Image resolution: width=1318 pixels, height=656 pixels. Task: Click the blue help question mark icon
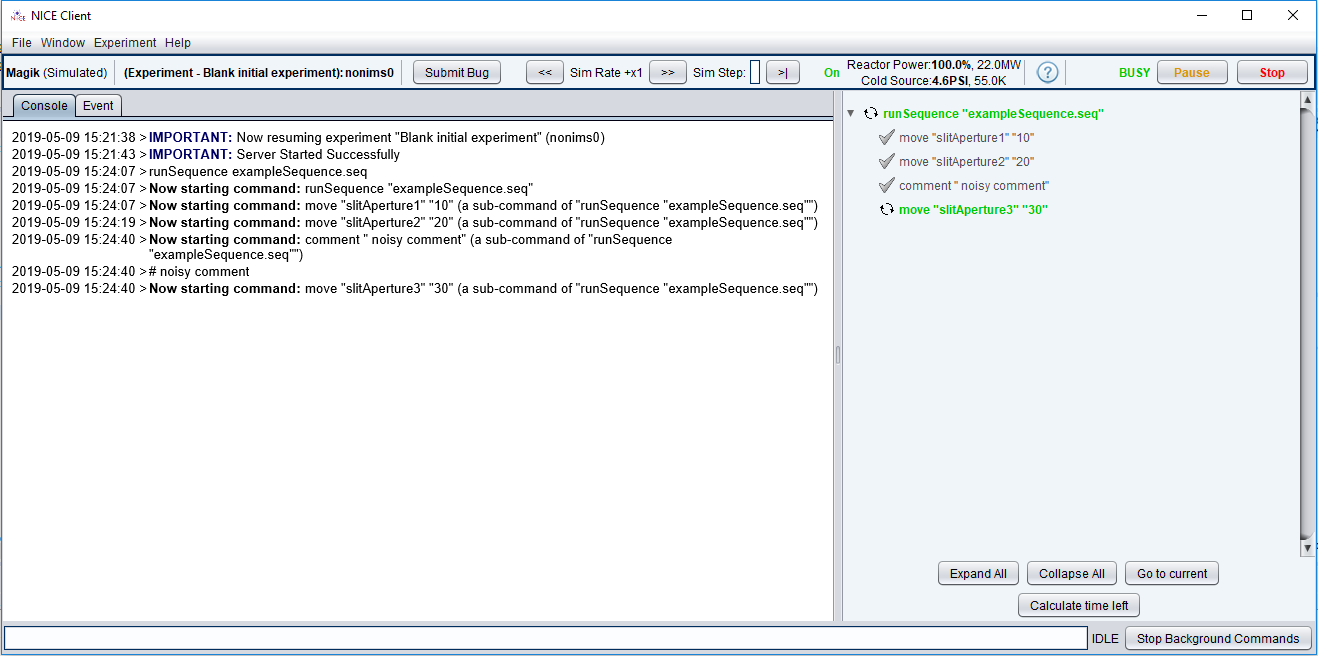[1047, 72]
